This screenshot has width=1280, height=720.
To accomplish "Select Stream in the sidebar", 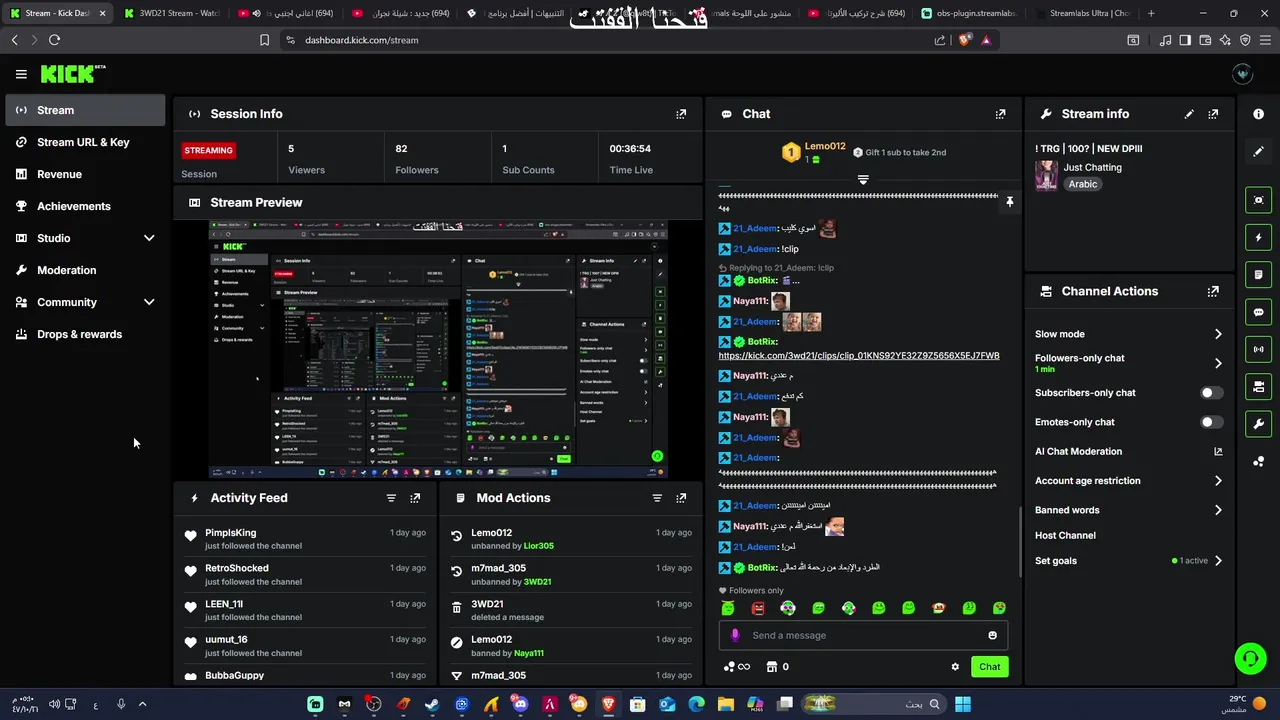I will tap(85, 110).
